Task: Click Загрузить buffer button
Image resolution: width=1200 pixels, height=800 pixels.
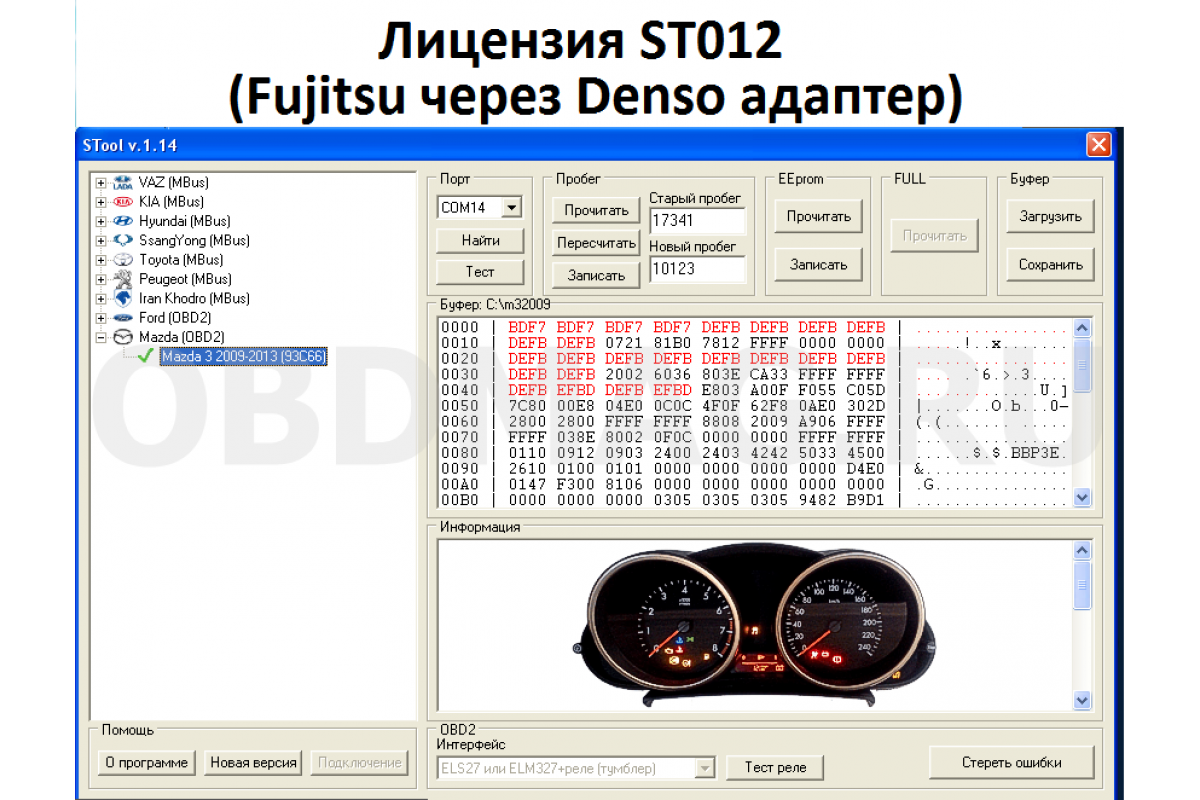Action: pyautogui.click(x=1050, y=216)
